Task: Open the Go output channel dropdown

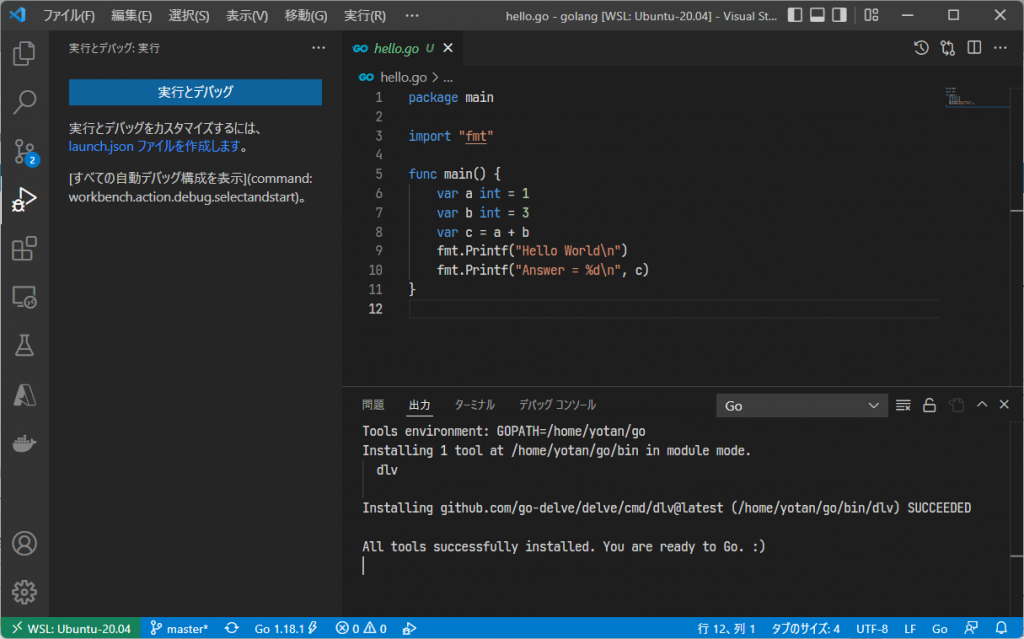Action: [x=801, y=406]
